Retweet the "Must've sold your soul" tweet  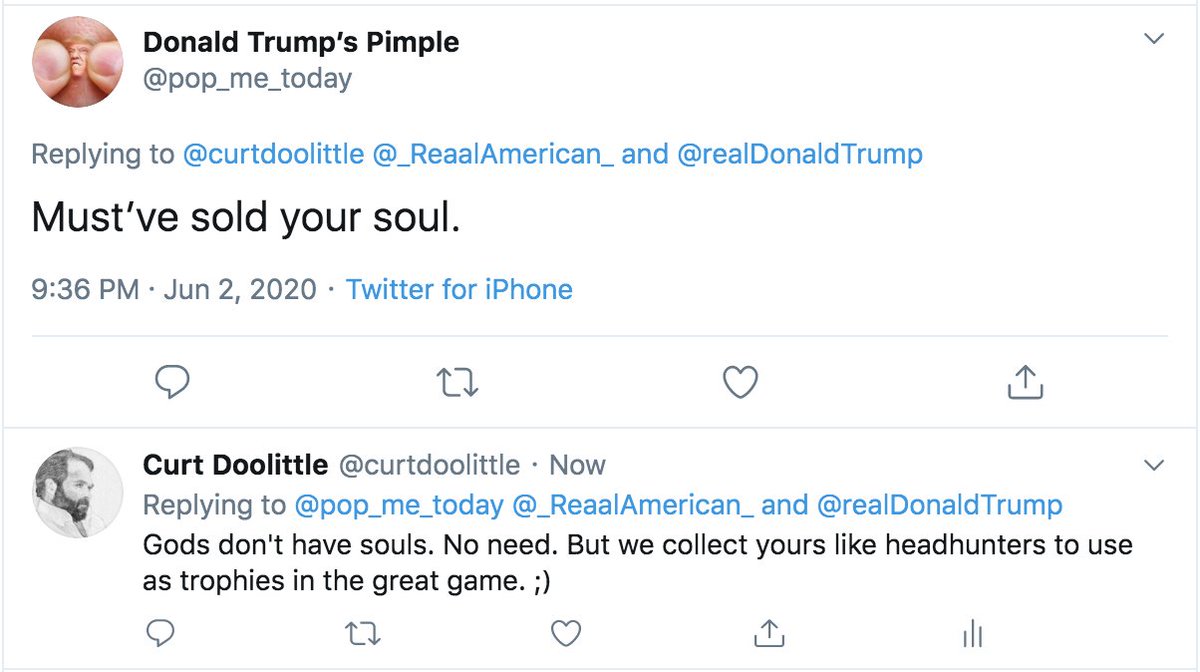[457, 382]
